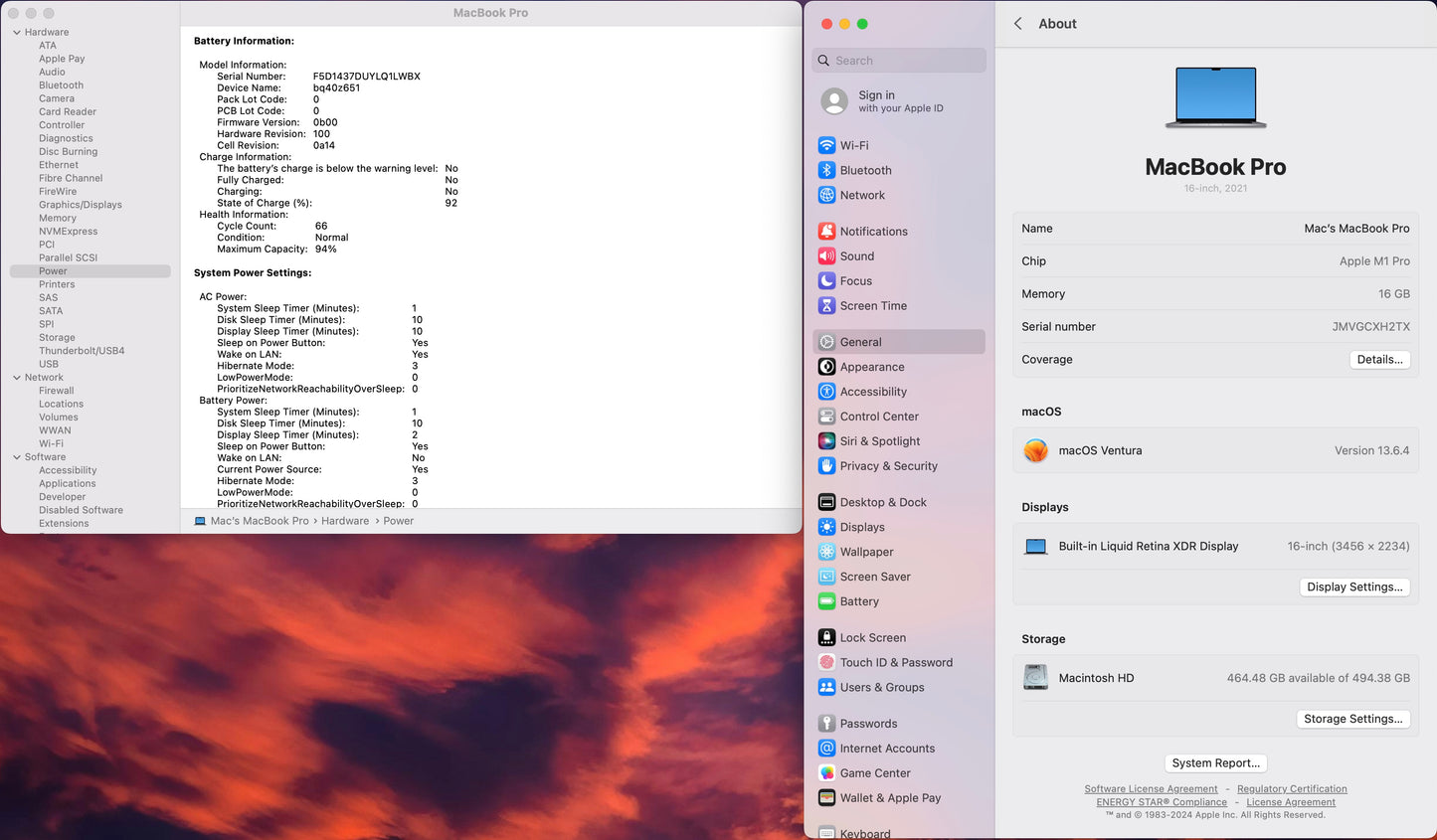Image resolution: width=1437 pixels, height=840 pixels.
Task: Click Sign in with your Apple ID
Action: coord(900,101)
